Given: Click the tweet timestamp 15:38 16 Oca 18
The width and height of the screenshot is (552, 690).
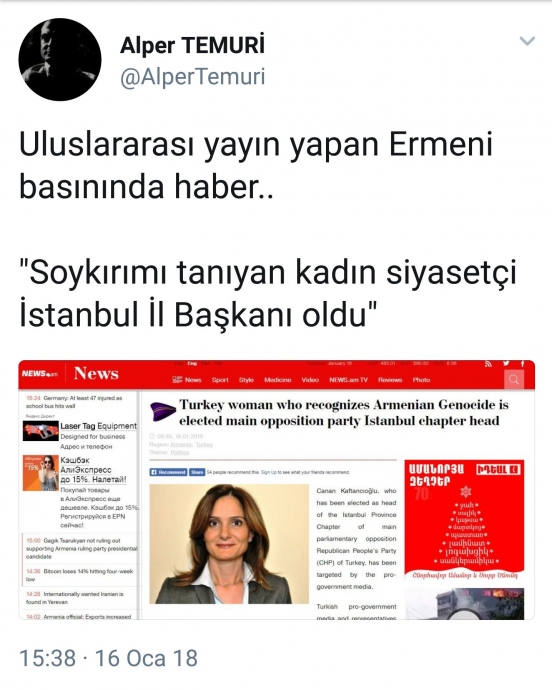Looking at the screenshot, I should pyautogui.click(x=109, y=658).
